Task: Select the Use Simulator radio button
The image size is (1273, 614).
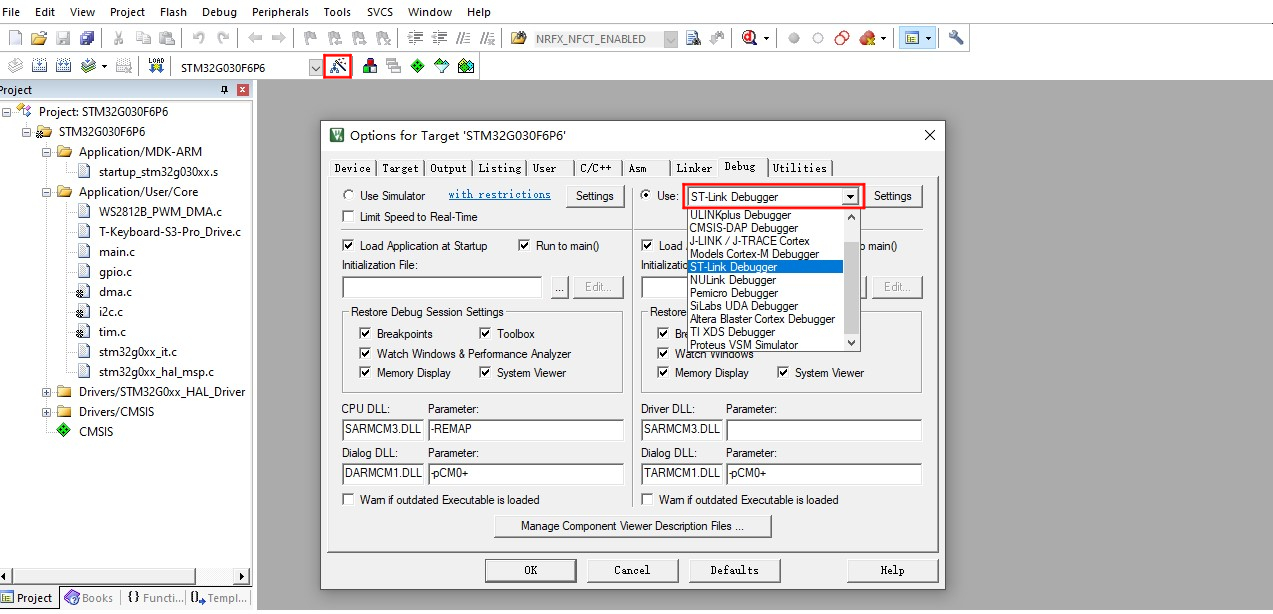Action: point(348,196)
